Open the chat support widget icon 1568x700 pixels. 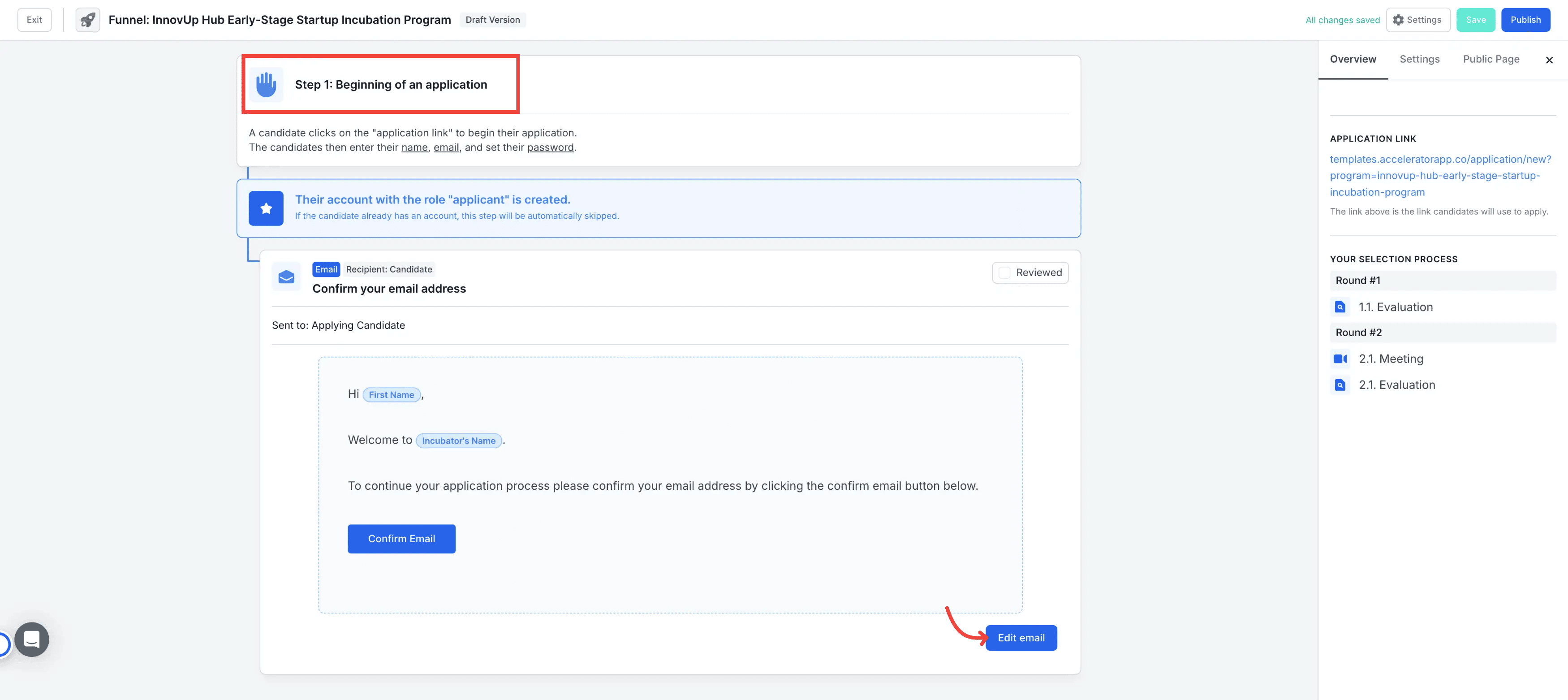[32, 639]
